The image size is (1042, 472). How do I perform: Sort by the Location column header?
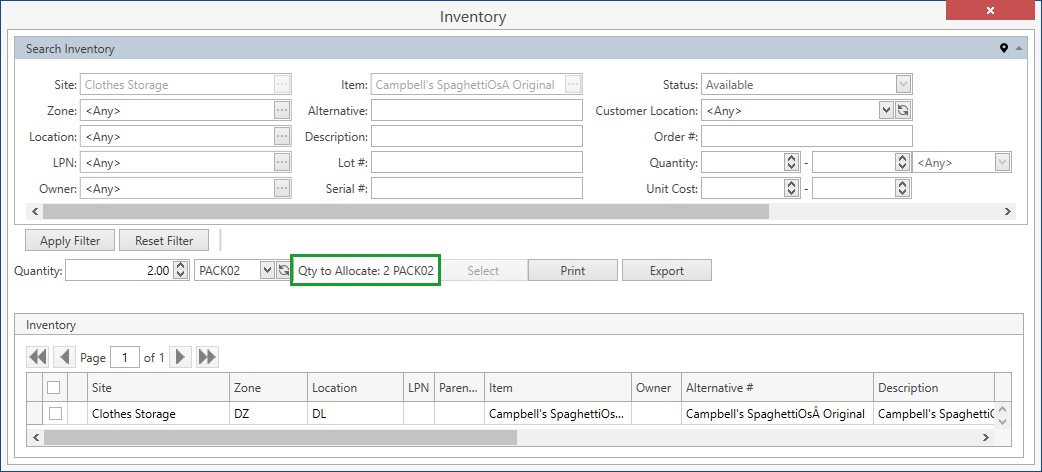click(x=356, y=388)
